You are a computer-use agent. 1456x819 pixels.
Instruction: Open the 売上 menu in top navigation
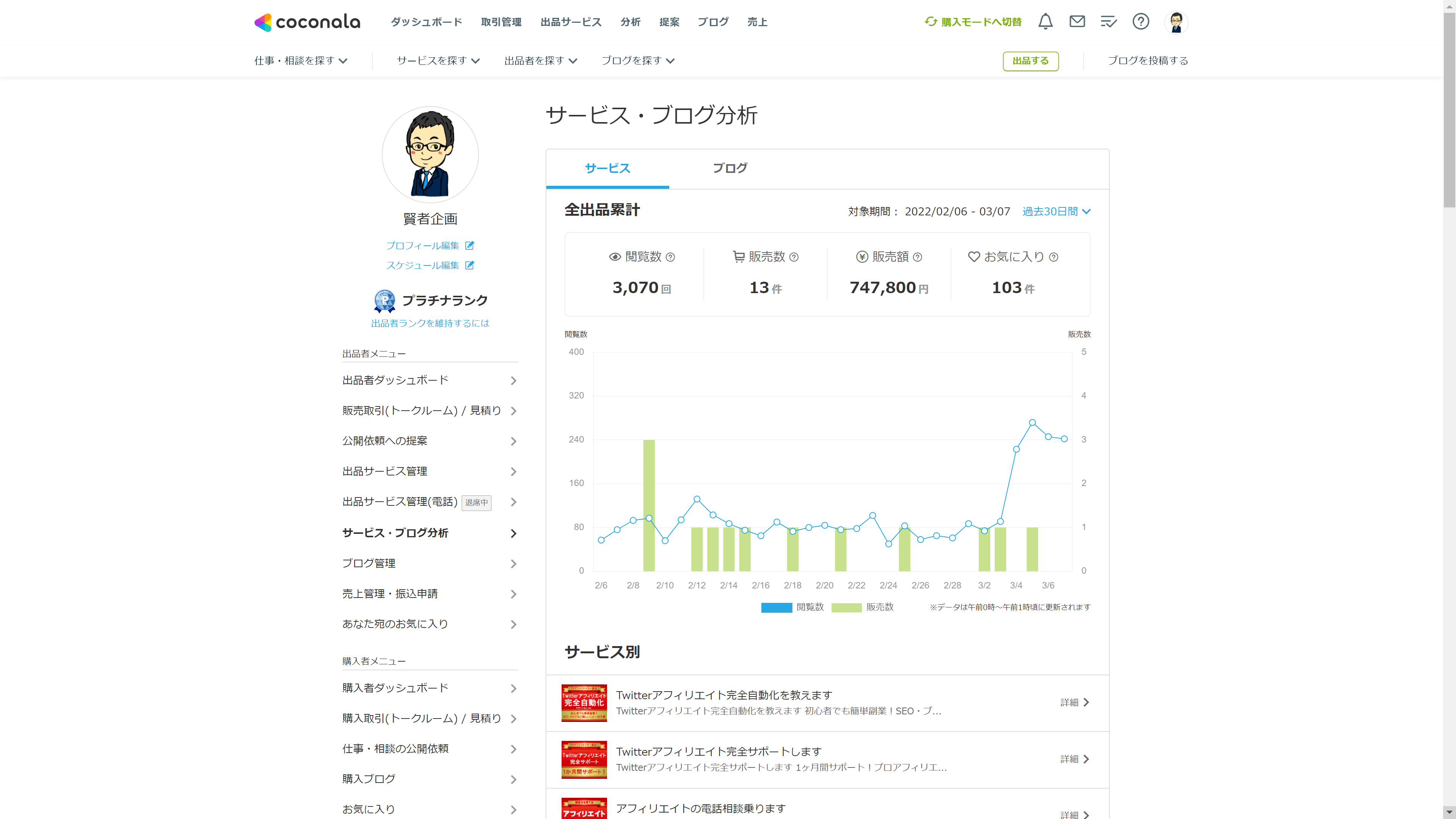(757, 22)
